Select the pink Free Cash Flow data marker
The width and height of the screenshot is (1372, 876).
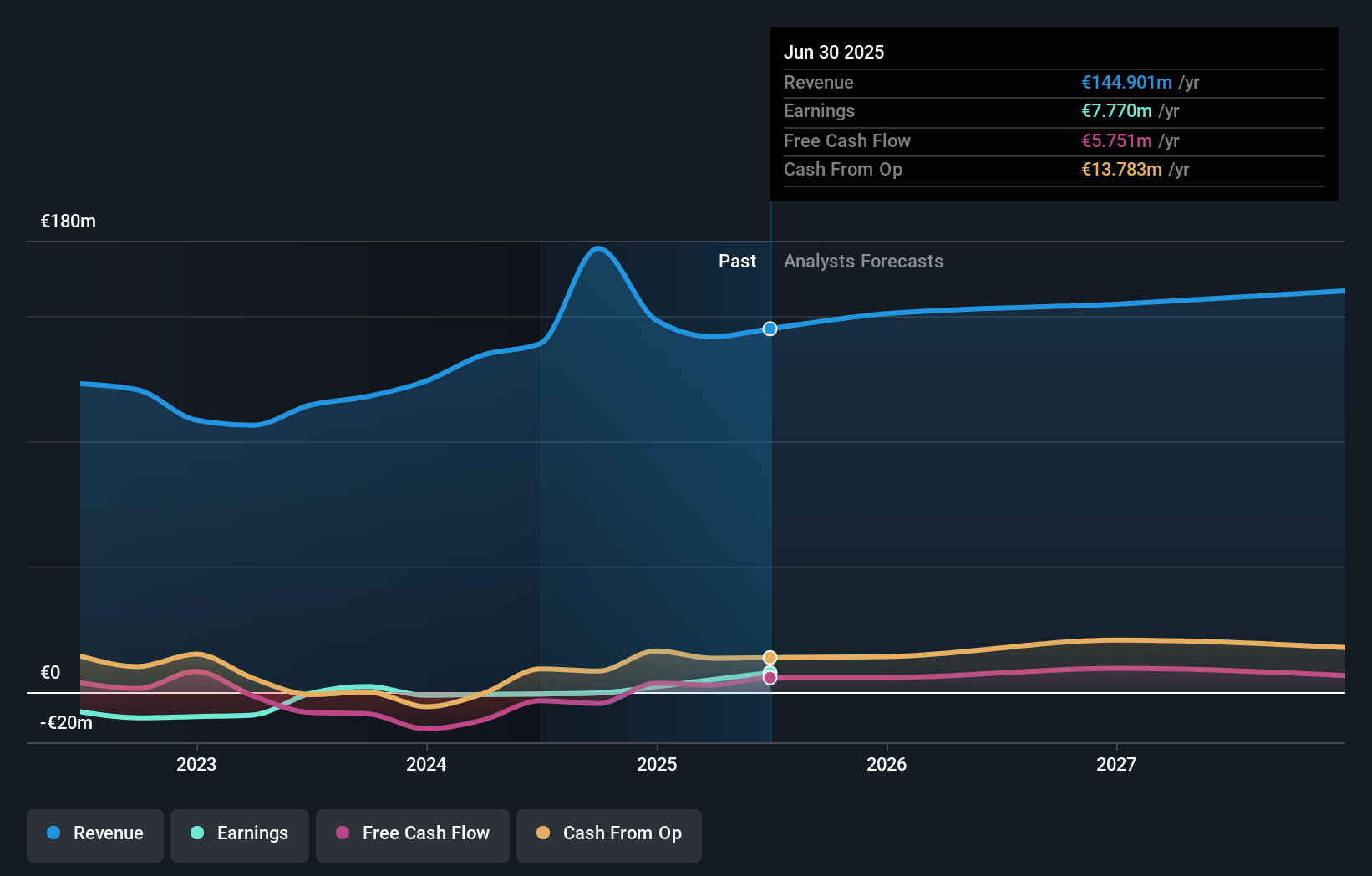(x=769, y=677)
